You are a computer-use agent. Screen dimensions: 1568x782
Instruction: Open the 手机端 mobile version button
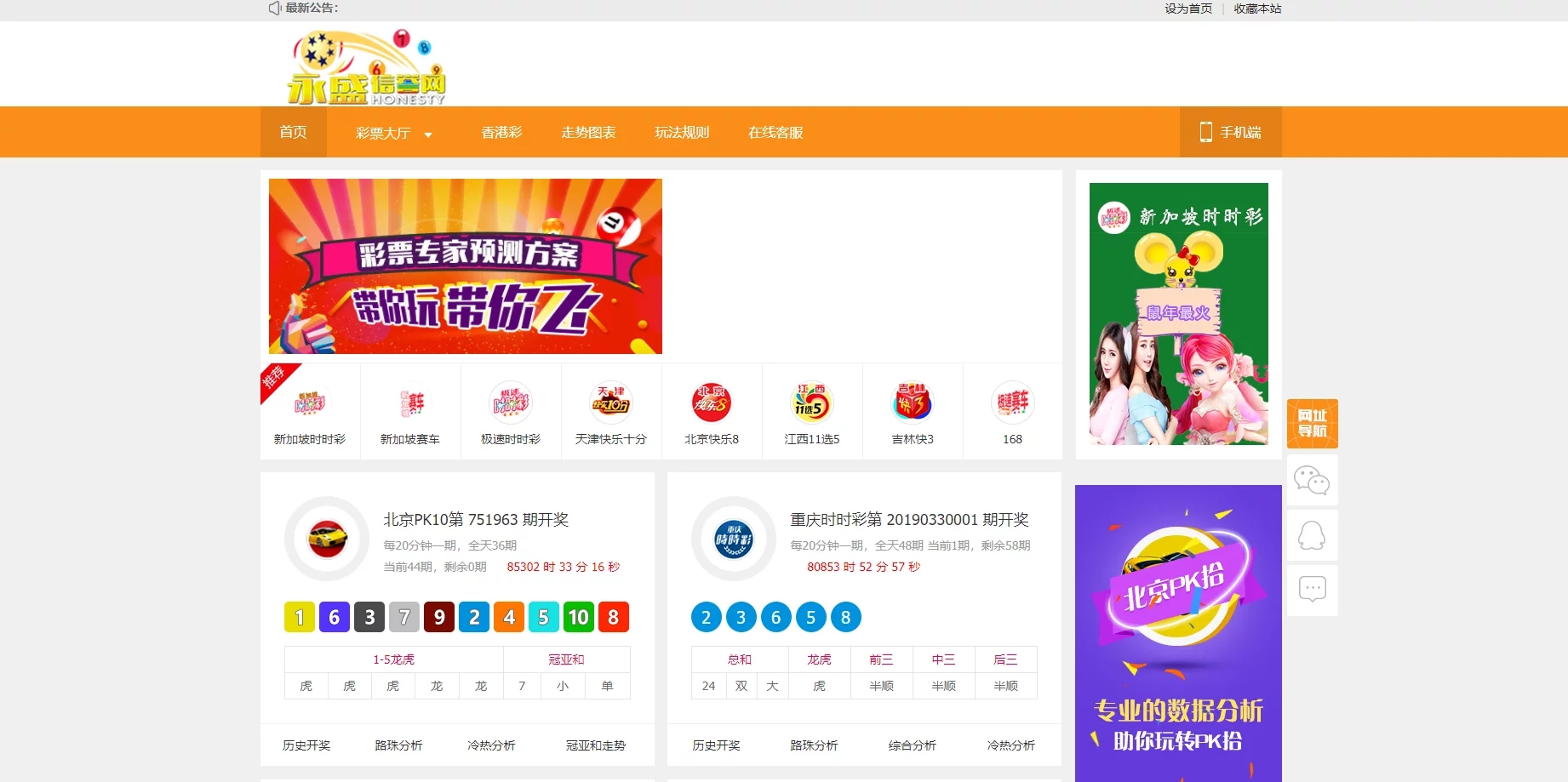1231,132
